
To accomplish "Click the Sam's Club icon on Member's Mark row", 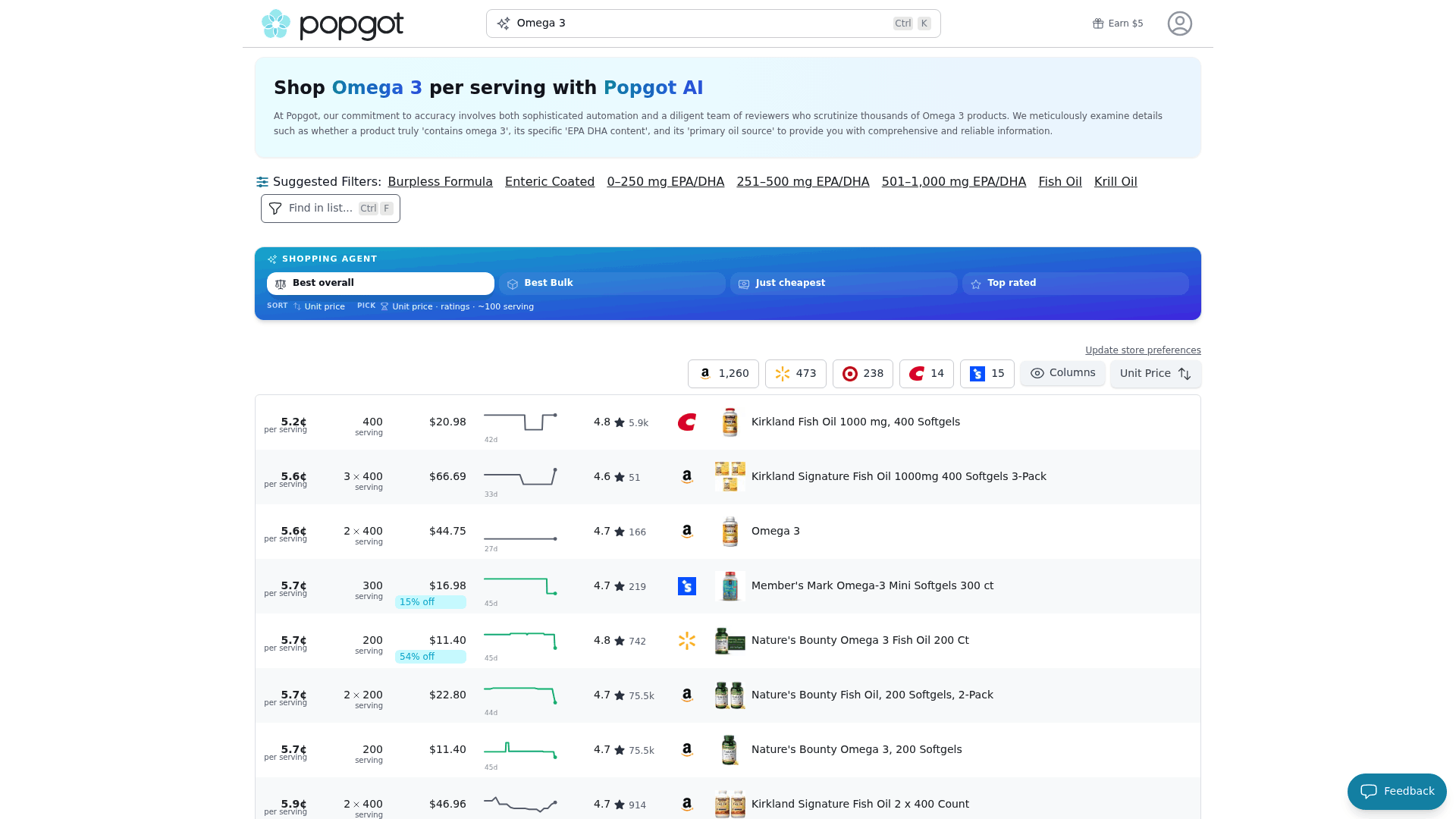I will click(x=687, y=586).
